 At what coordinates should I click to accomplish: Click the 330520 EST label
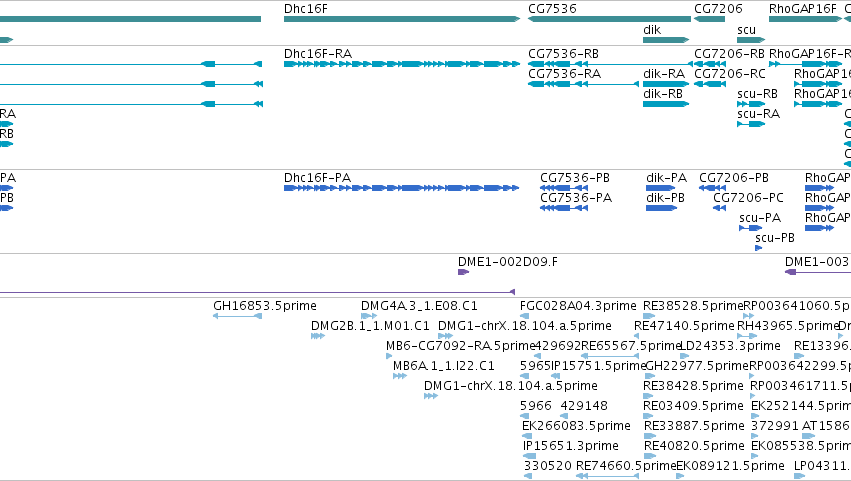coord(548,466)
